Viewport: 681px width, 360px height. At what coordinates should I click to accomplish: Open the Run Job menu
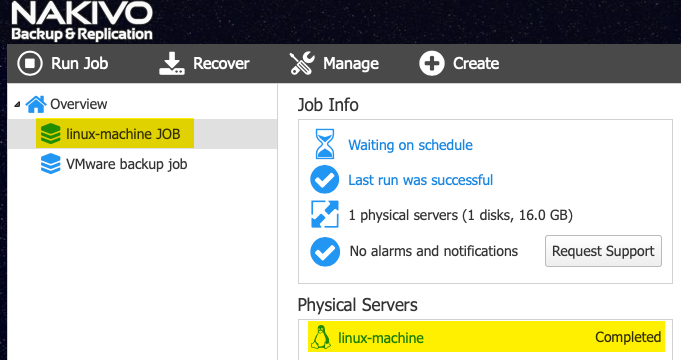[x=63, y=63]
